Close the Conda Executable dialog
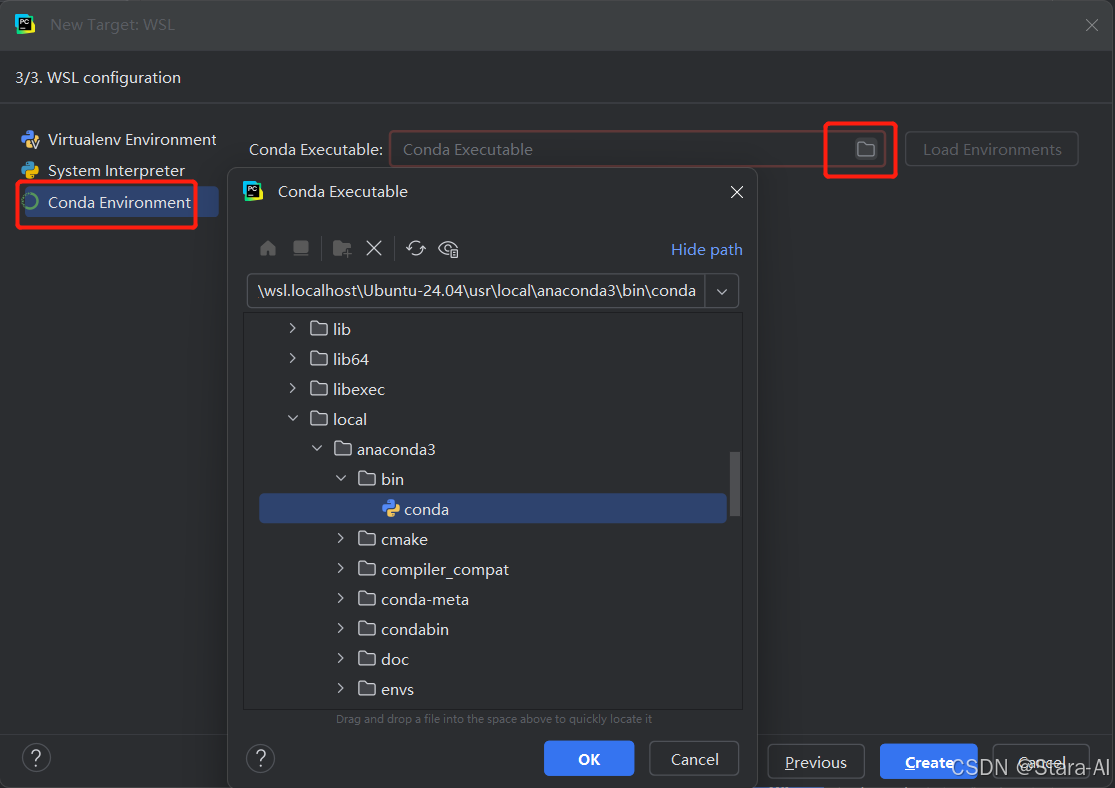Viewport: 1115px width, 788px height. 737,192
